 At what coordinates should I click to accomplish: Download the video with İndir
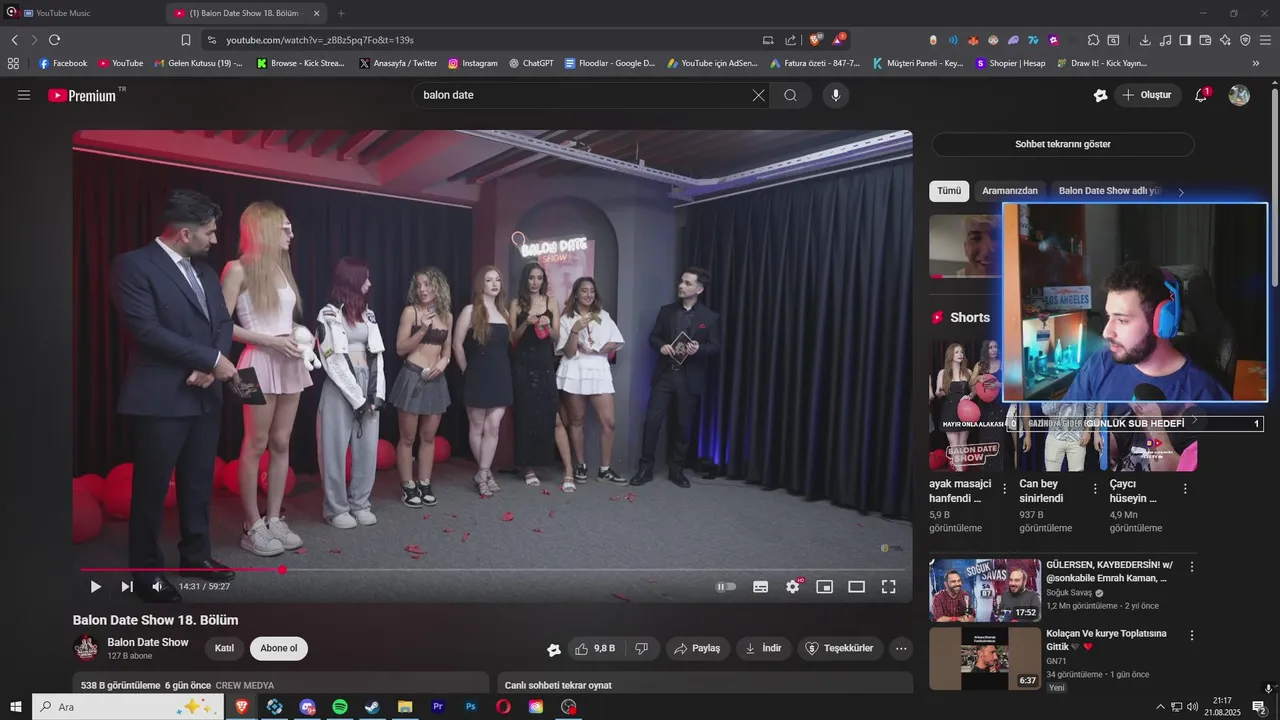coord(763,648)
